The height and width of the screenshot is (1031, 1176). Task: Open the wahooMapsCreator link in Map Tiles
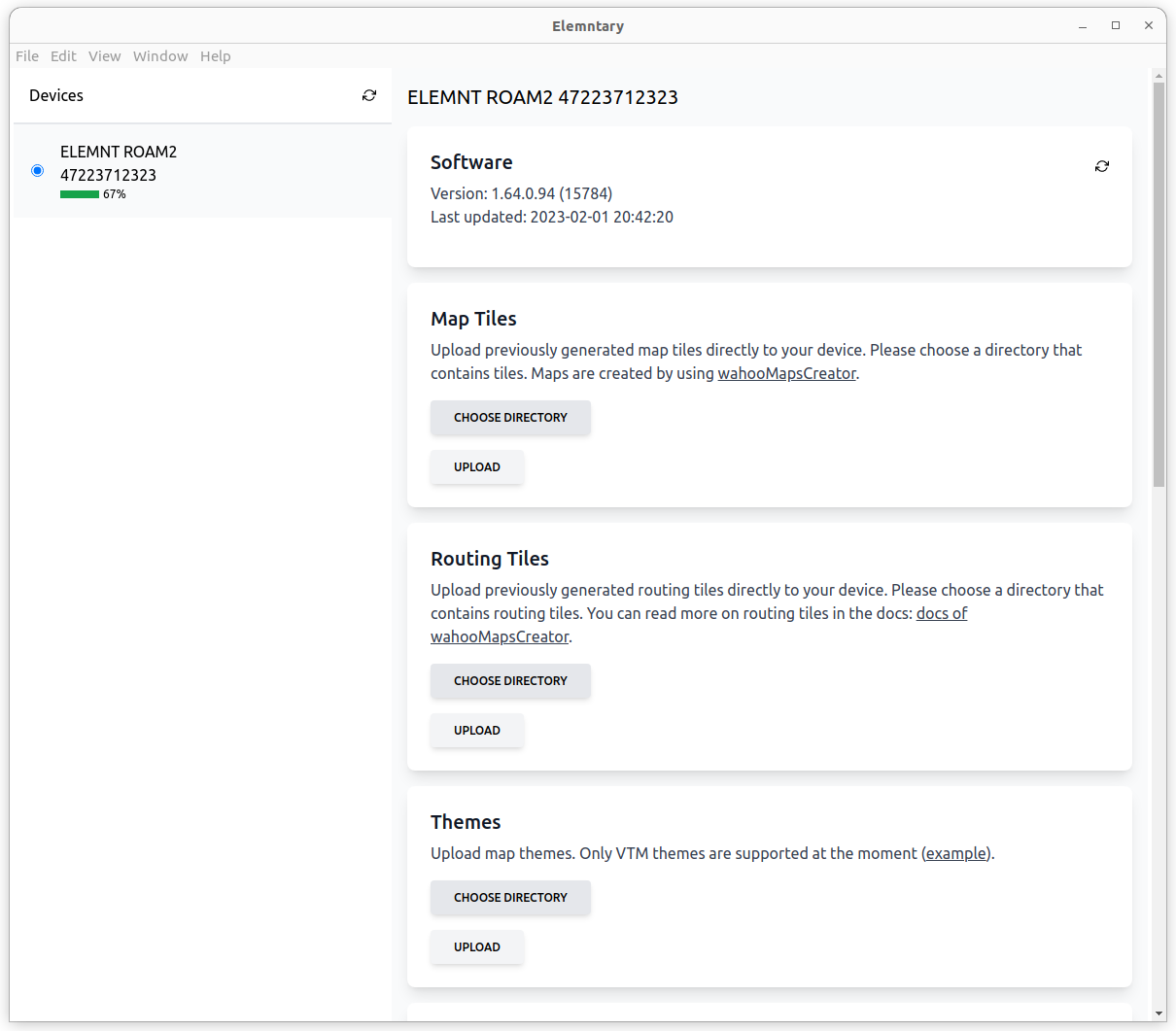coord(786,374)
